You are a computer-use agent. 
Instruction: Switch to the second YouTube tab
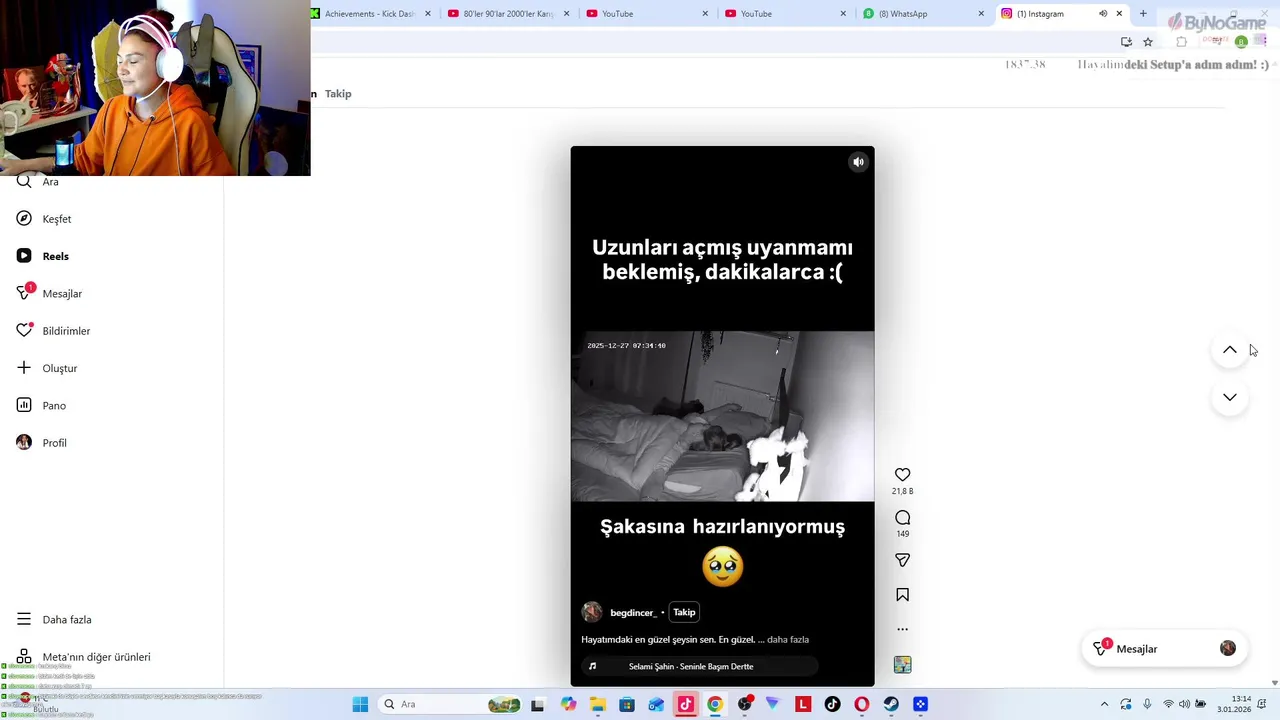coord(786,14)
